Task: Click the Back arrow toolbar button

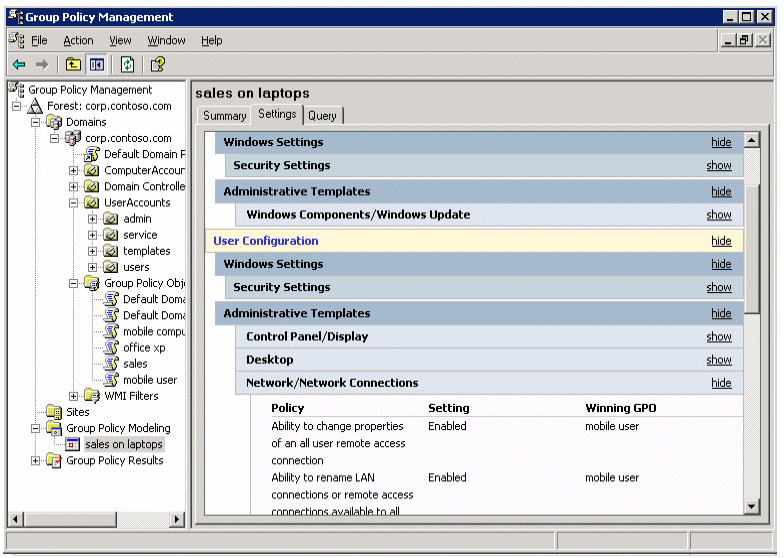Action: pyautogui.click(x=19, y=65)
